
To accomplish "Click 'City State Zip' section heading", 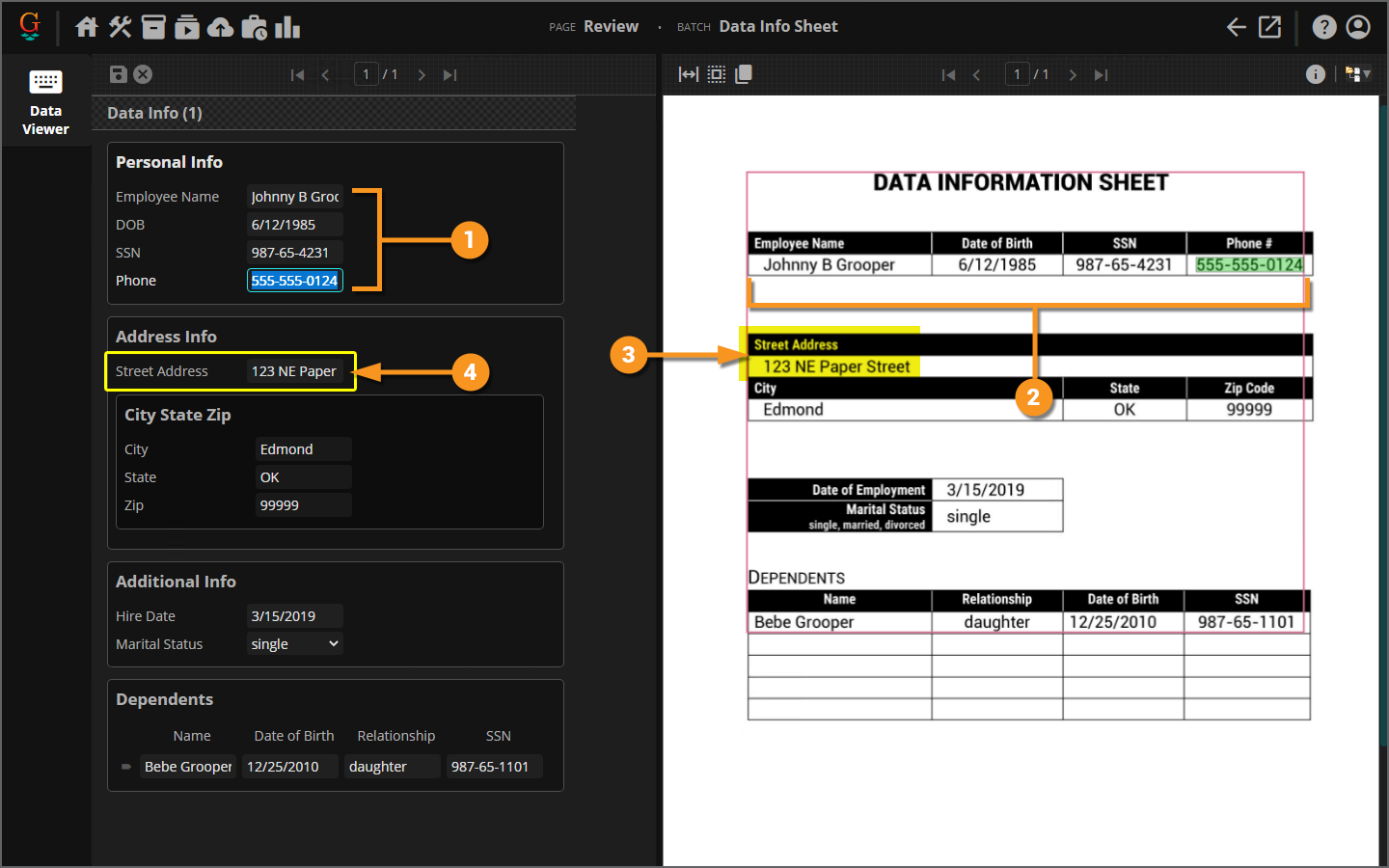I will 177,415.
